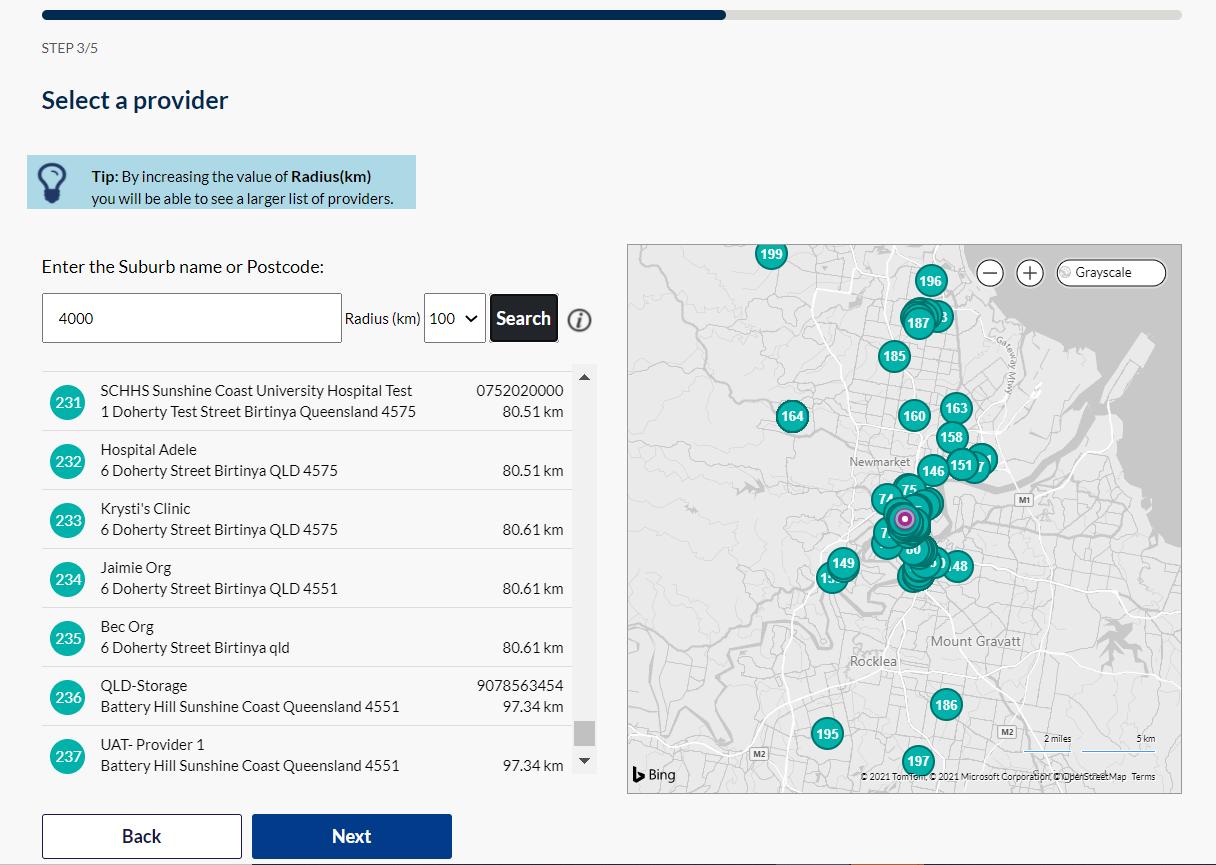Click provider number badge 234
Image resolution: width=1216 pixels, height=865 pixels.
pyautogui.click(x=68, y=579)
